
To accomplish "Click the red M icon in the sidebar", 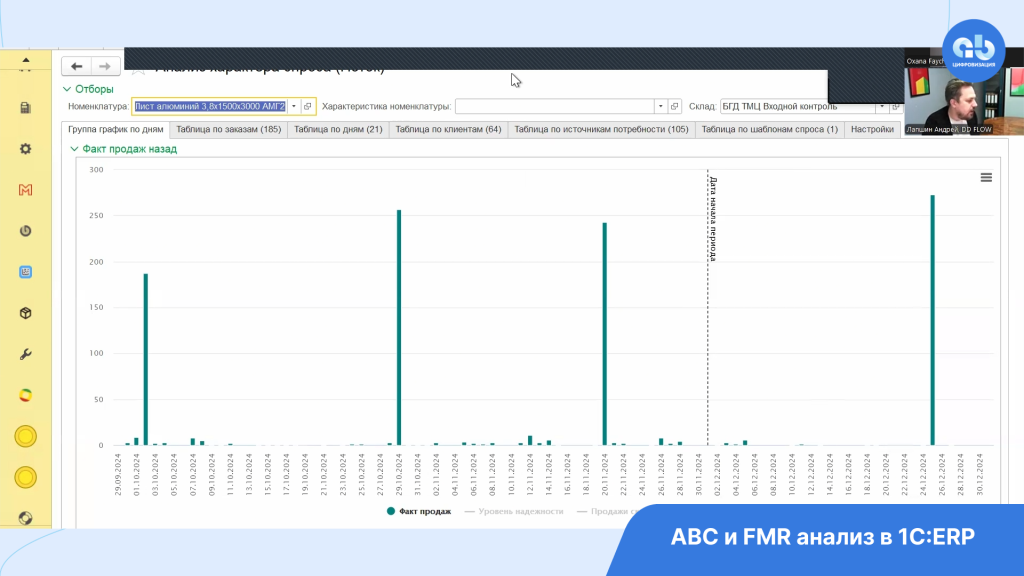I will pyautogui.click(x=25, y=190).
